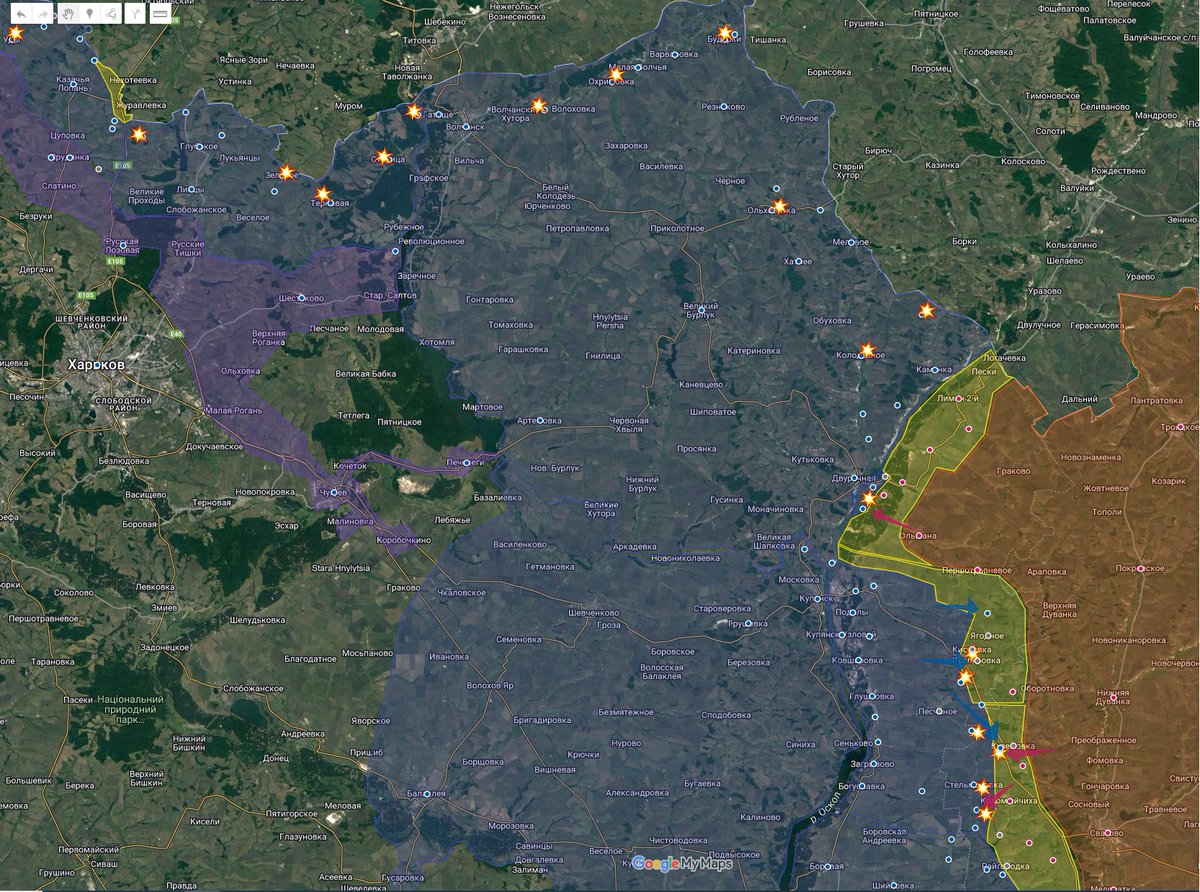Click the Волохов Яр village label
Viewport: 1200px width, 892px height.
click(490, 685)
